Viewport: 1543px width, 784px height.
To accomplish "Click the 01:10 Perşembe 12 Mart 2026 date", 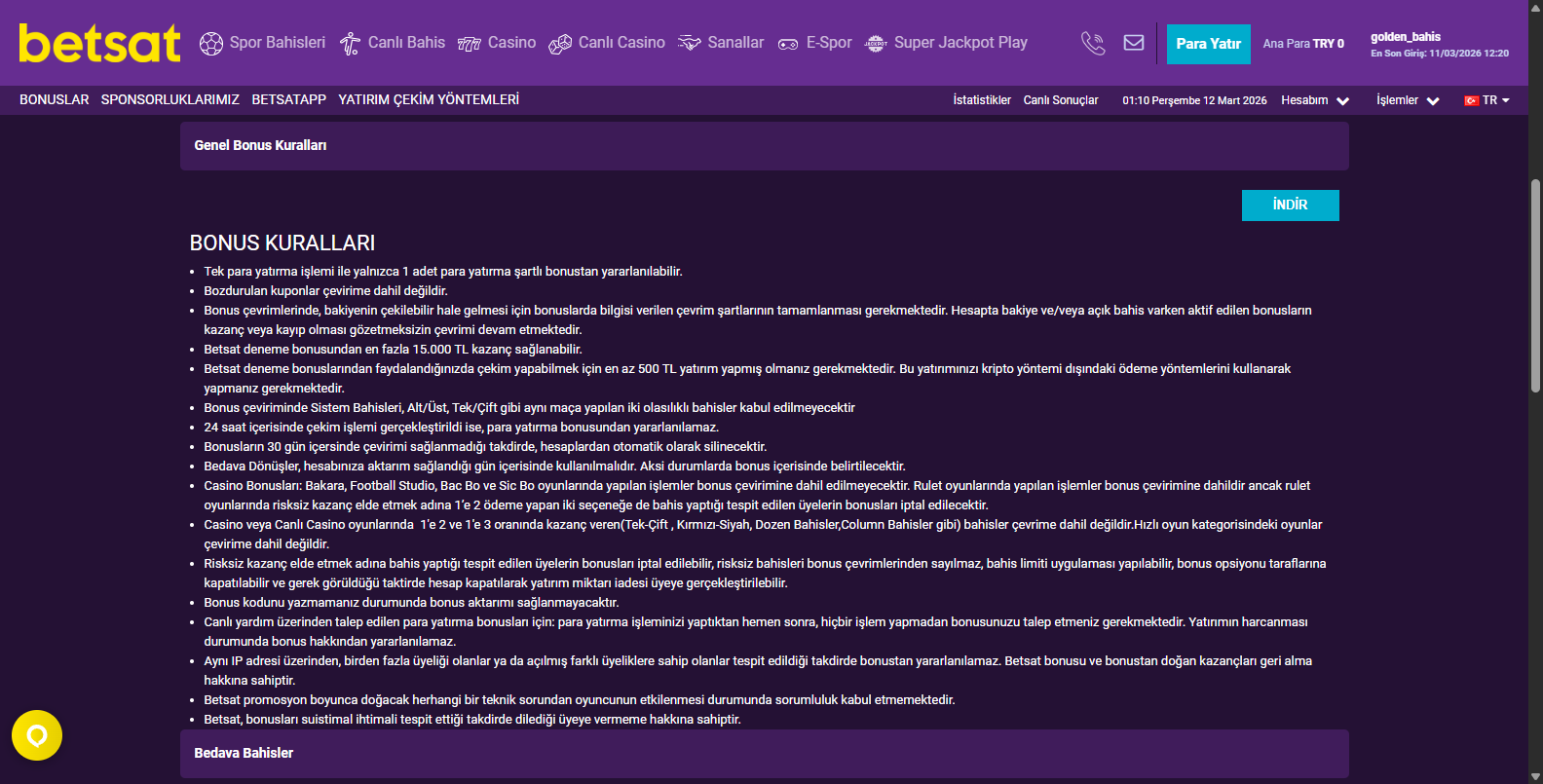I will [x=1194, y=100].
